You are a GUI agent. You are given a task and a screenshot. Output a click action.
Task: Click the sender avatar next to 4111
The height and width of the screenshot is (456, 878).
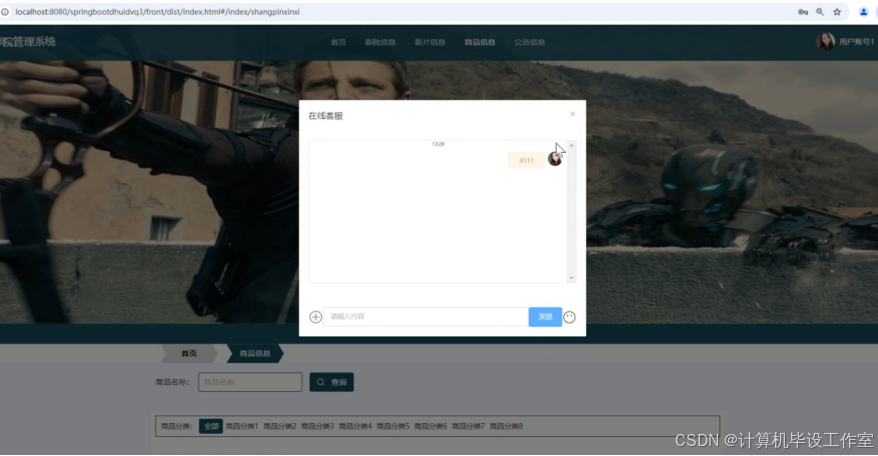[554, 159]
